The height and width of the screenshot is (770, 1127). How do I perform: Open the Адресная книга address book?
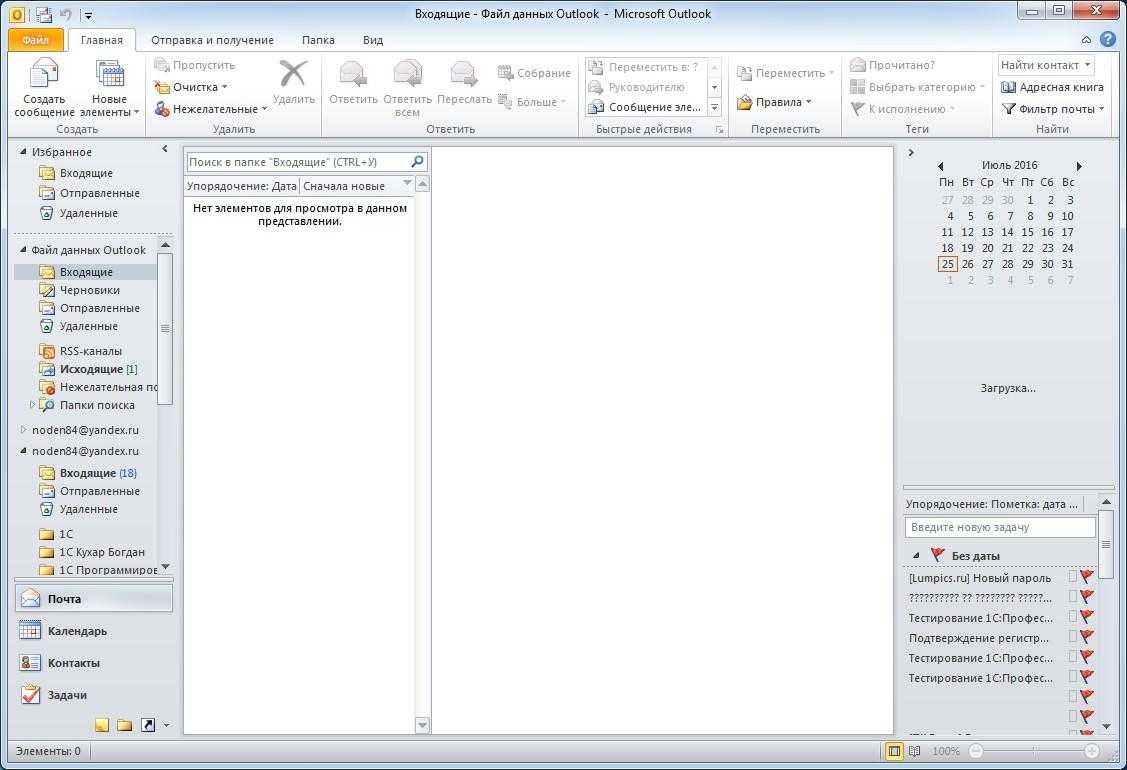coord(1052,87)
